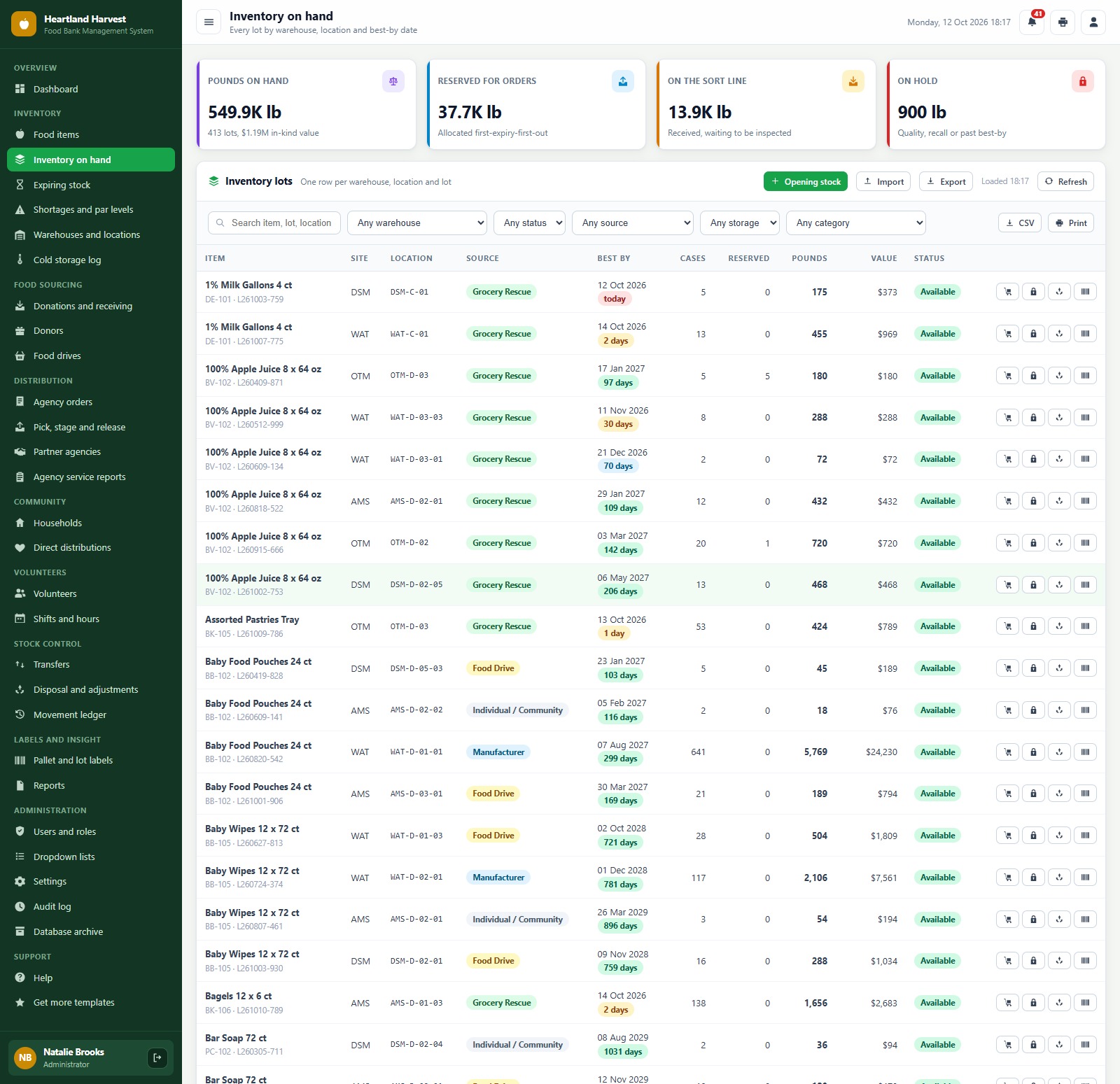Click the Export button

pos(946,181)
